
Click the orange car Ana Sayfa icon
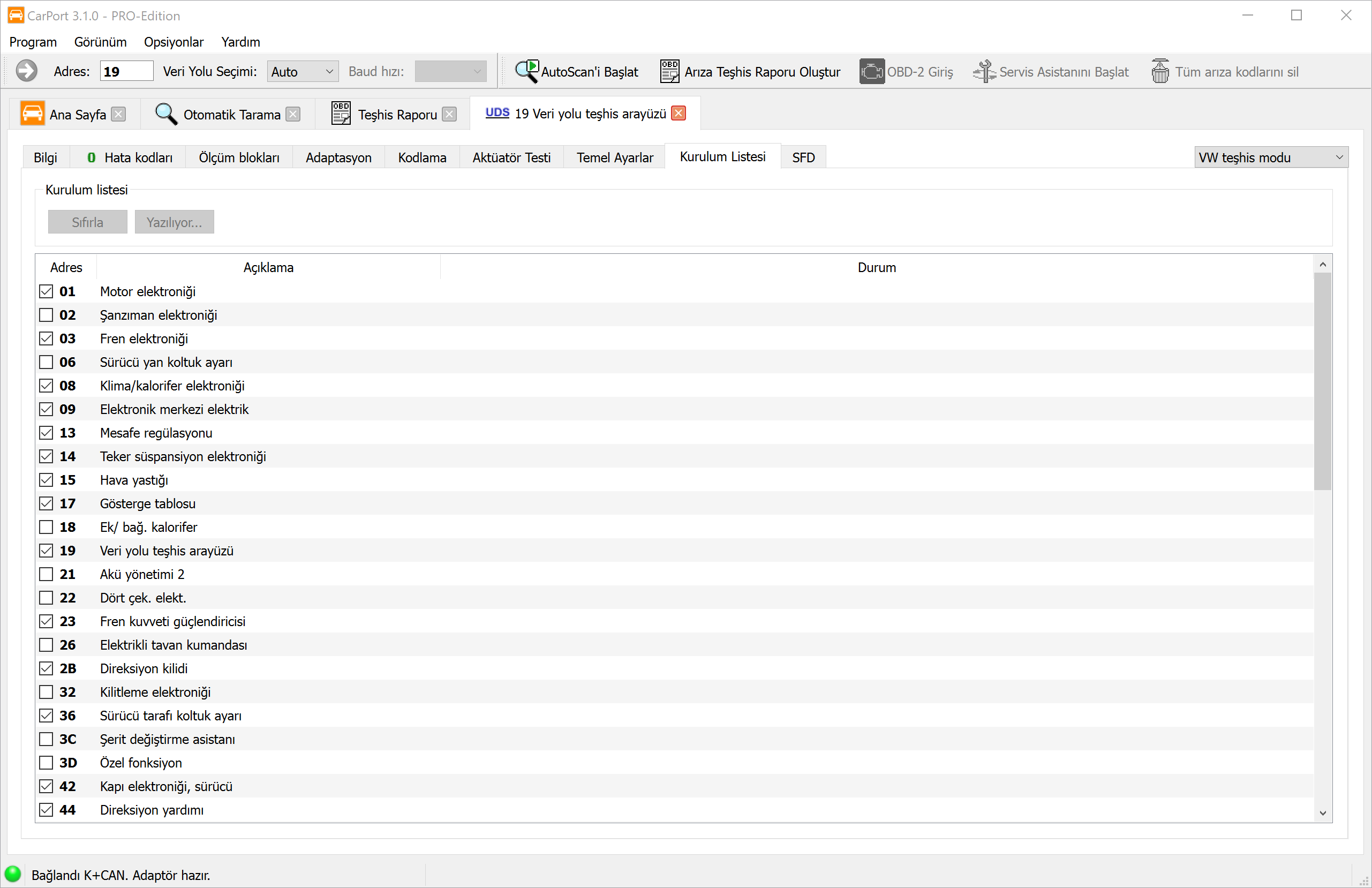click(x=32, y=114)
